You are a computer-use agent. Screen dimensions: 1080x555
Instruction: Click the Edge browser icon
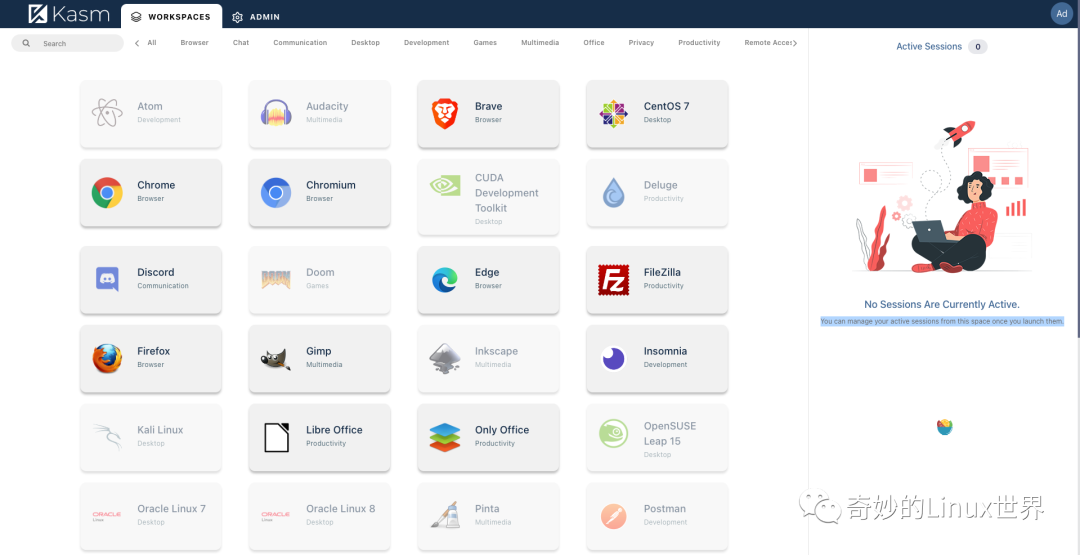[445, 279]
